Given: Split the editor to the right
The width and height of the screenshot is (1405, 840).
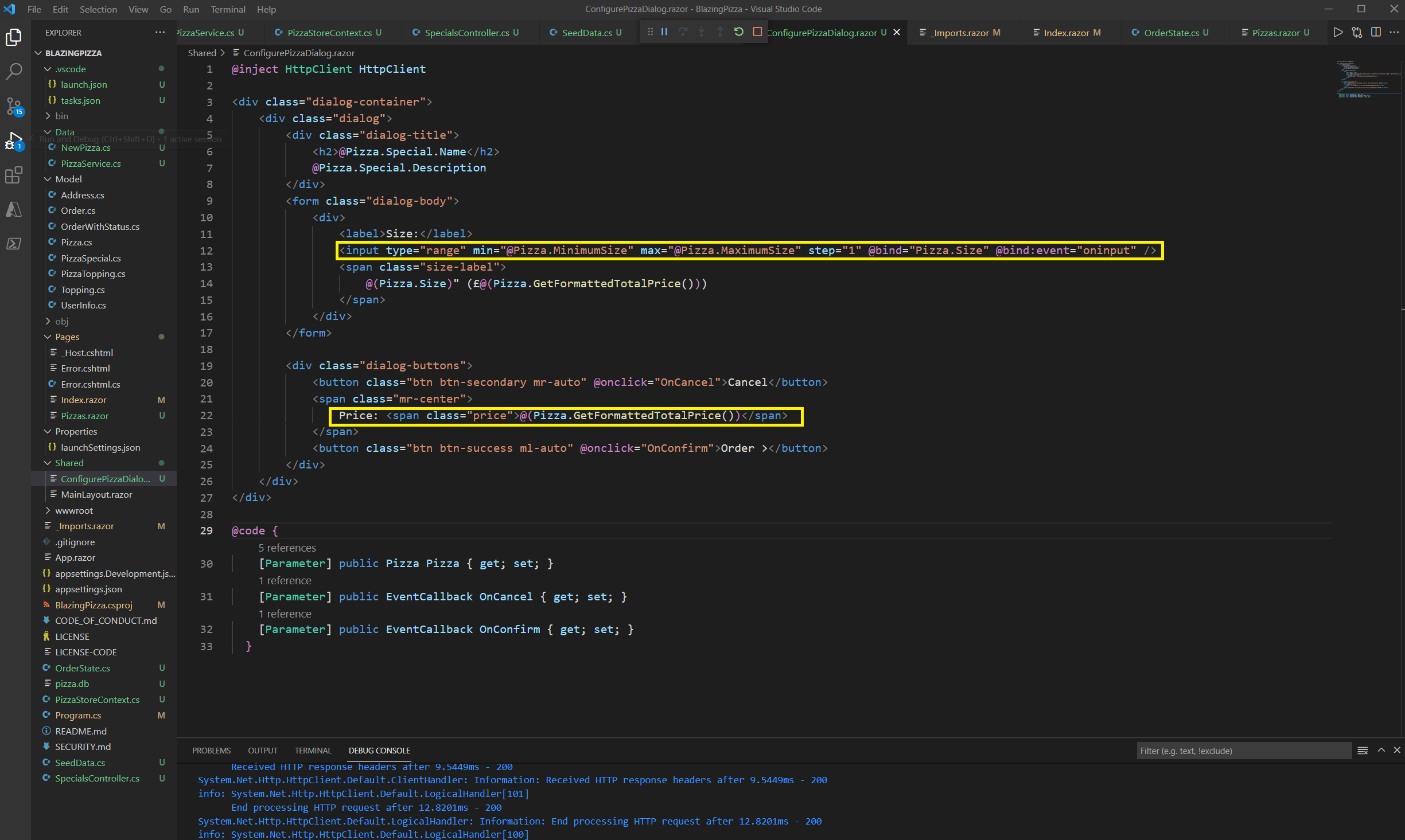Looking at the screenshot, I should point(1375,32).
